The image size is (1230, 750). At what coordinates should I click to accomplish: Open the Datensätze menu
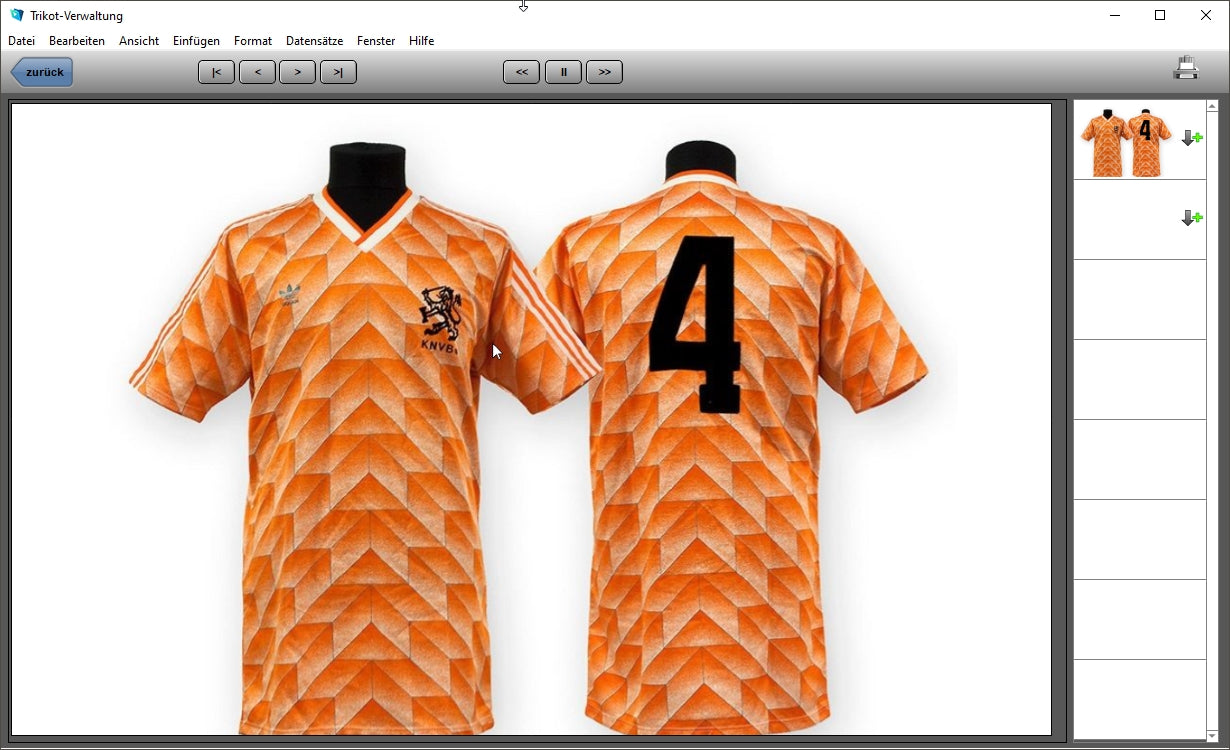pos(314,41)
